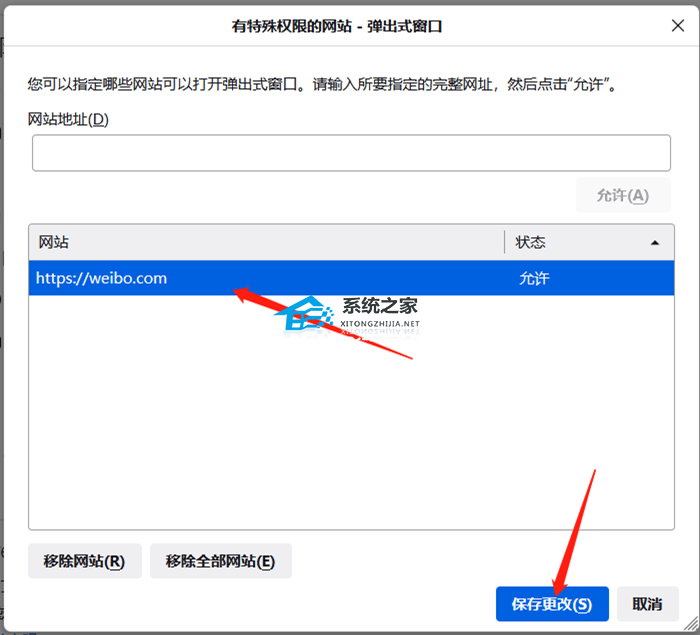Click the 网站地址(D) label
Screen dimensions: 700x635
[x=68, y=119]
